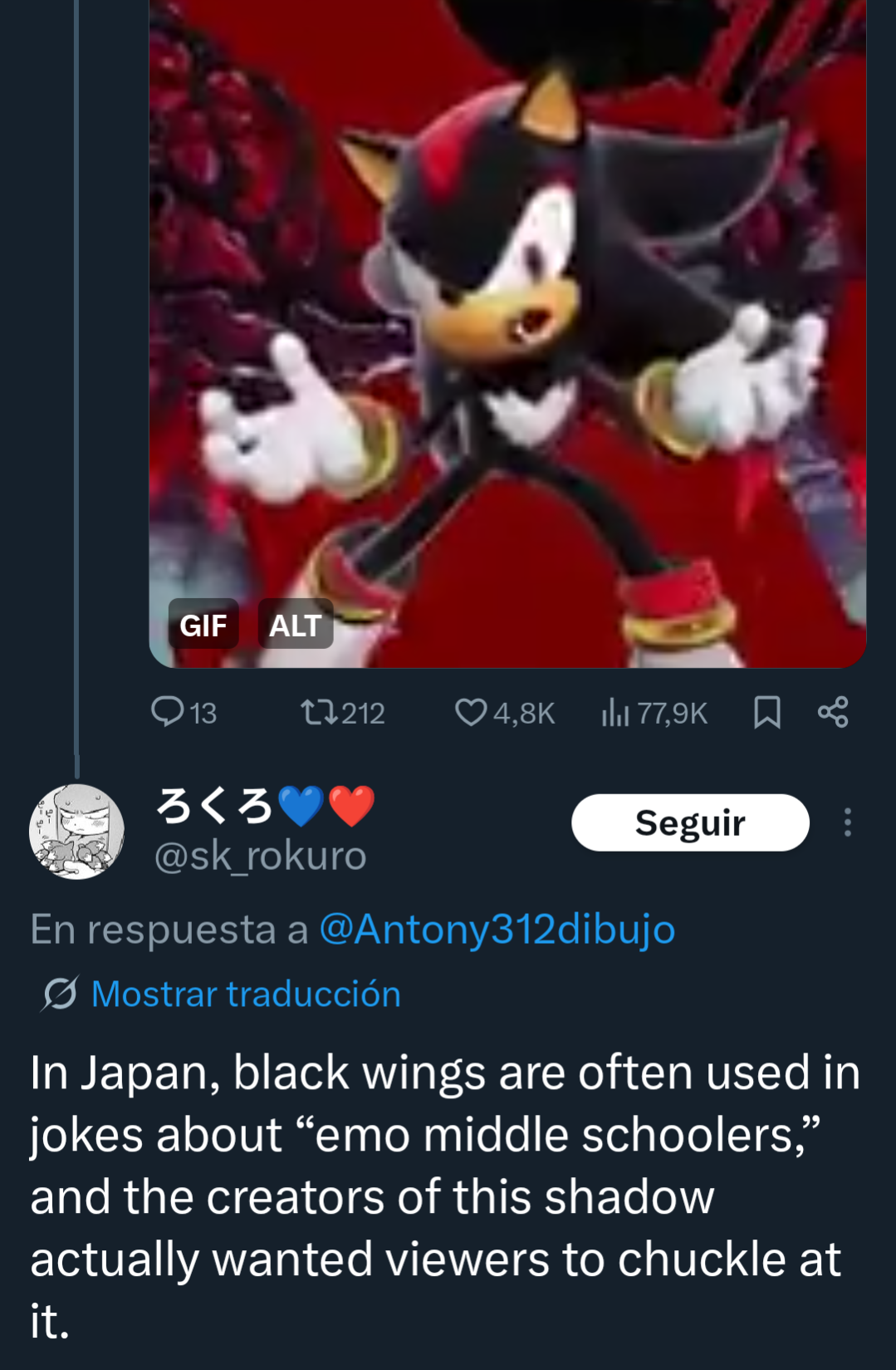Select the ろくろ display name
This screenshot has width=896, height=1370.
[x=214, y=805]
